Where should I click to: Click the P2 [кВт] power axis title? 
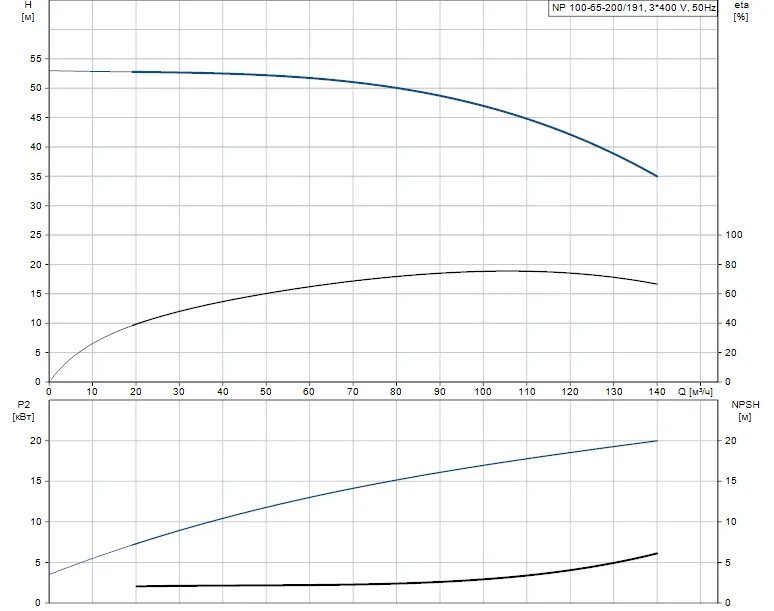[x=24, y=411]
